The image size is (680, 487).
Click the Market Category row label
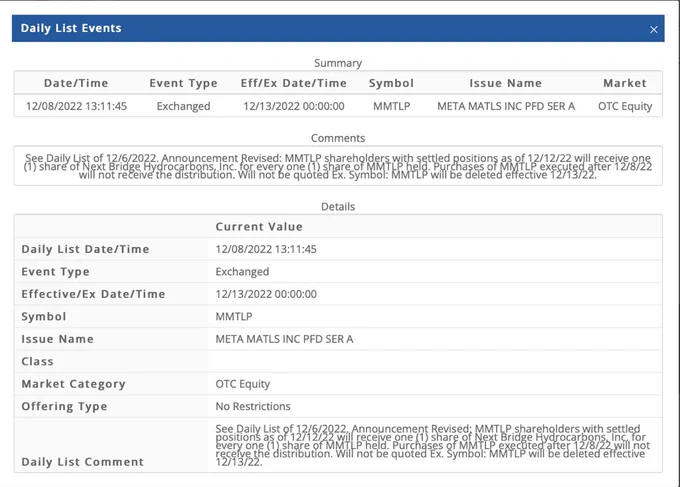point(73,384)
